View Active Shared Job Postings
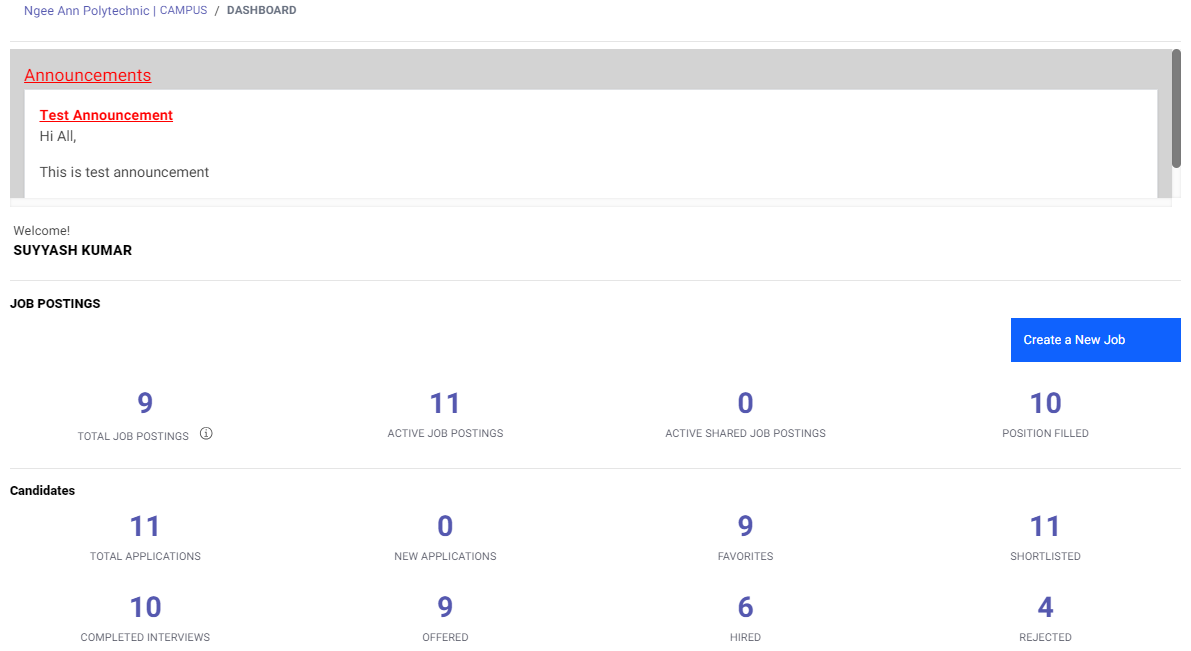1191x651 pixels. click(745, 402)
